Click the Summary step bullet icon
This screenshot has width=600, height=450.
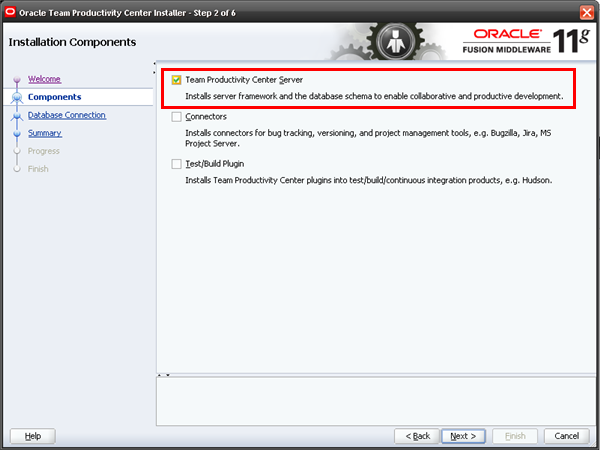(16, 133)
